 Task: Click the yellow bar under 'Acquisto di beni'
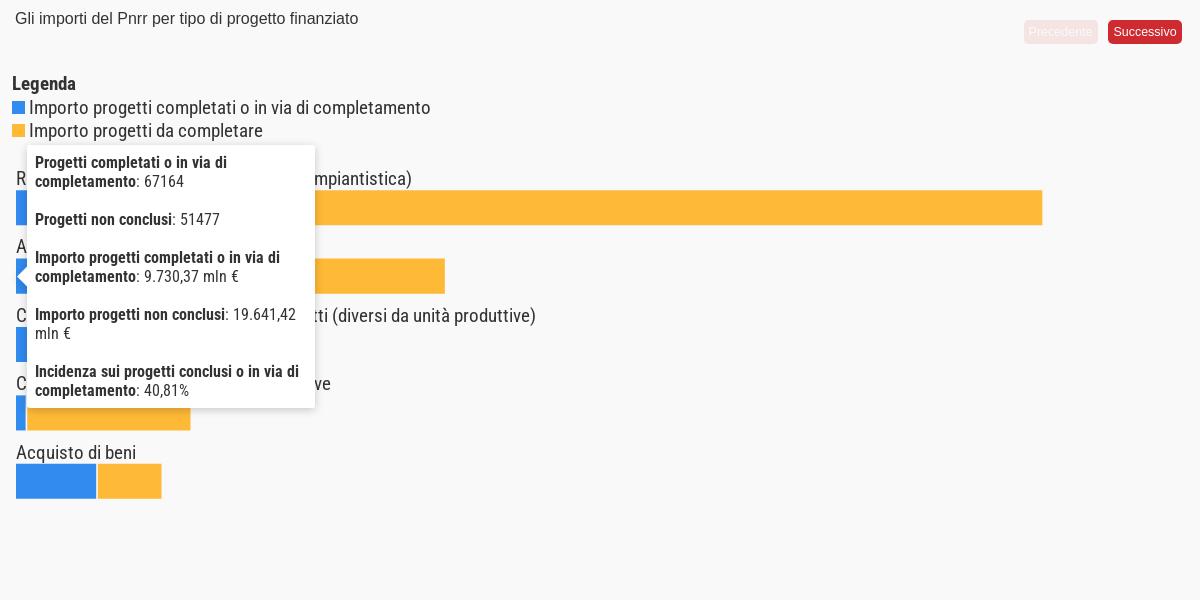point(129,481)
